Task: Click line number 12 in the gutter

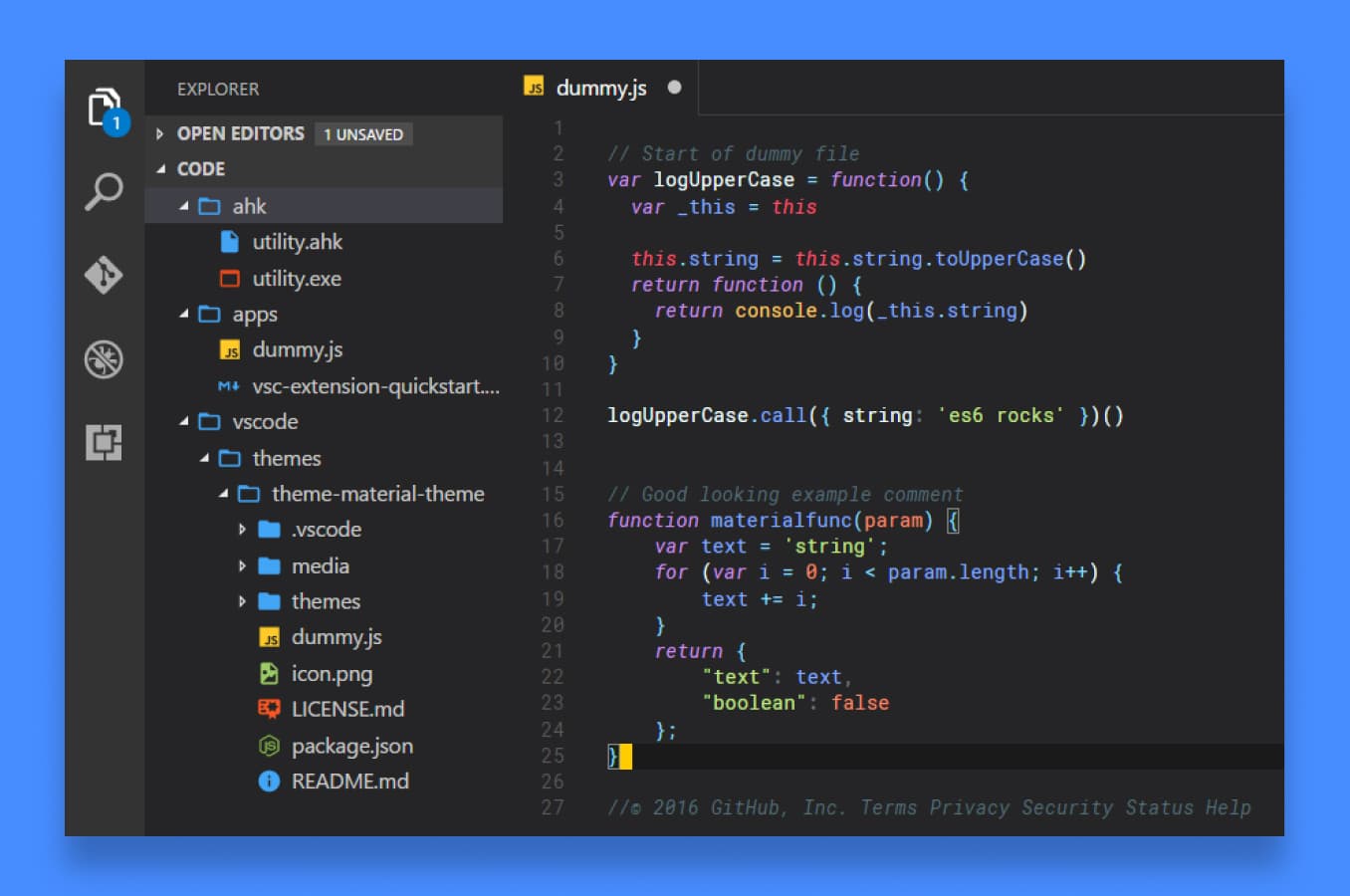Action: [553, 415]
